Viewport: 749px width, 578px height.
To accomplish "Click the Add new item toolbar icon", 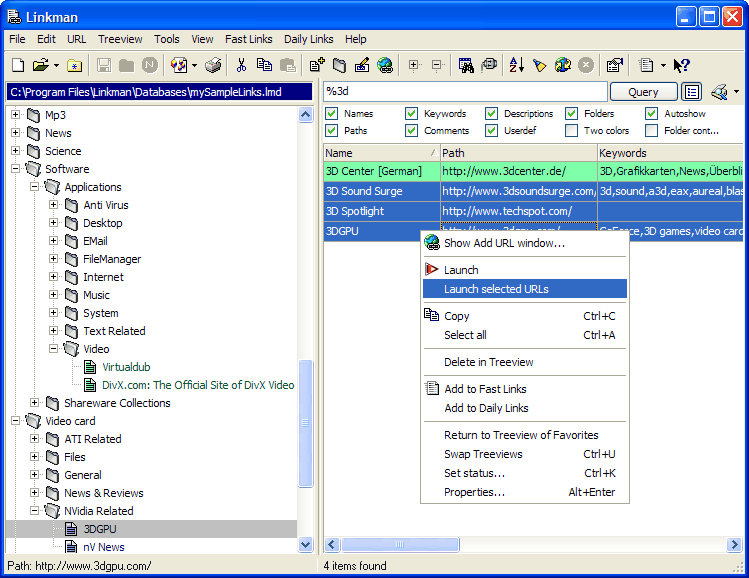I will click(x=317, y=65).
